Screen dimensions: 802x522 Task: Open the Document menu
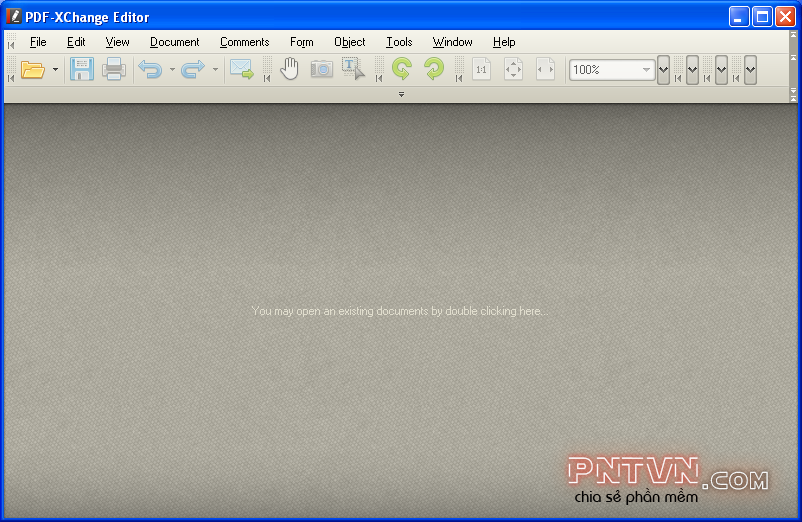[174, 42]
